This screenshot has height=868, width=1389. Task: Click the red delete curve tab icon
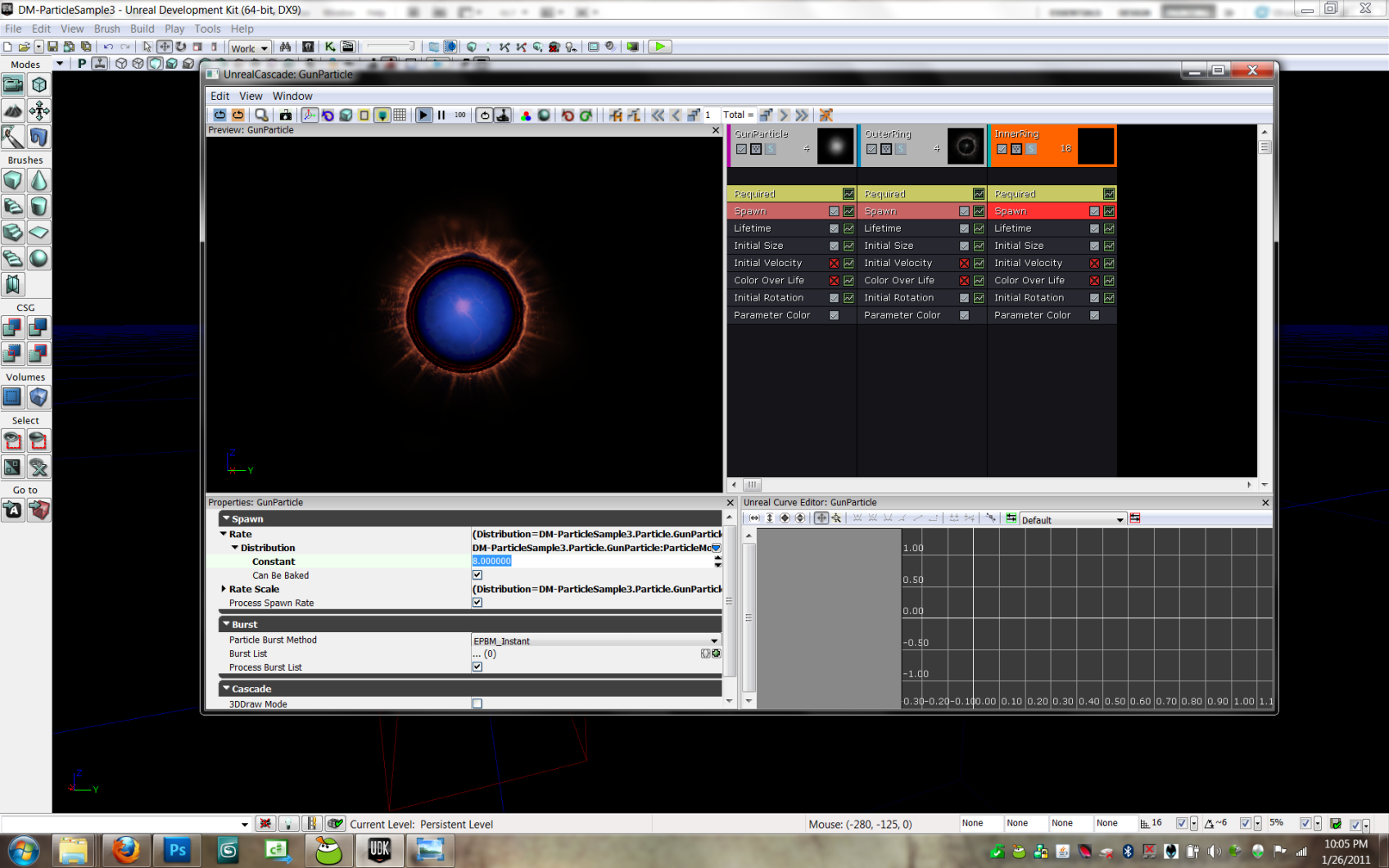pos(1135,518)
